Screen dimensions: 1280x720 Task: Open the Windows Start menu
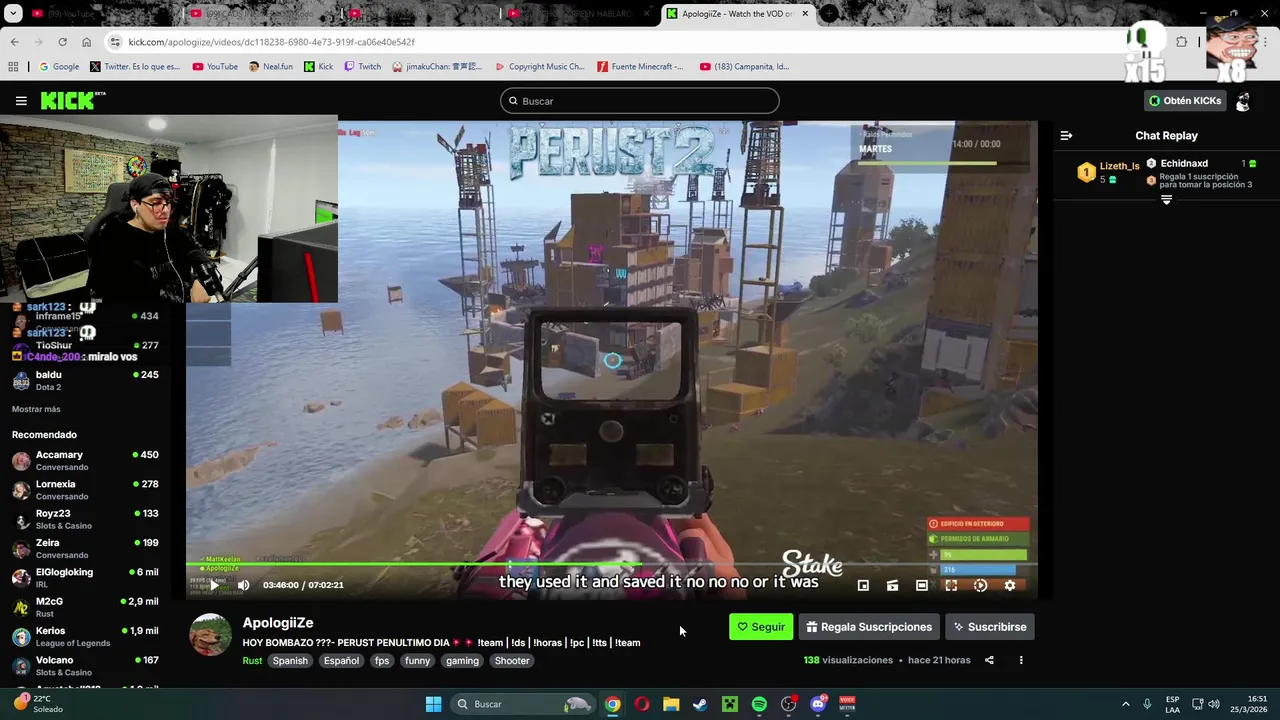433,704
